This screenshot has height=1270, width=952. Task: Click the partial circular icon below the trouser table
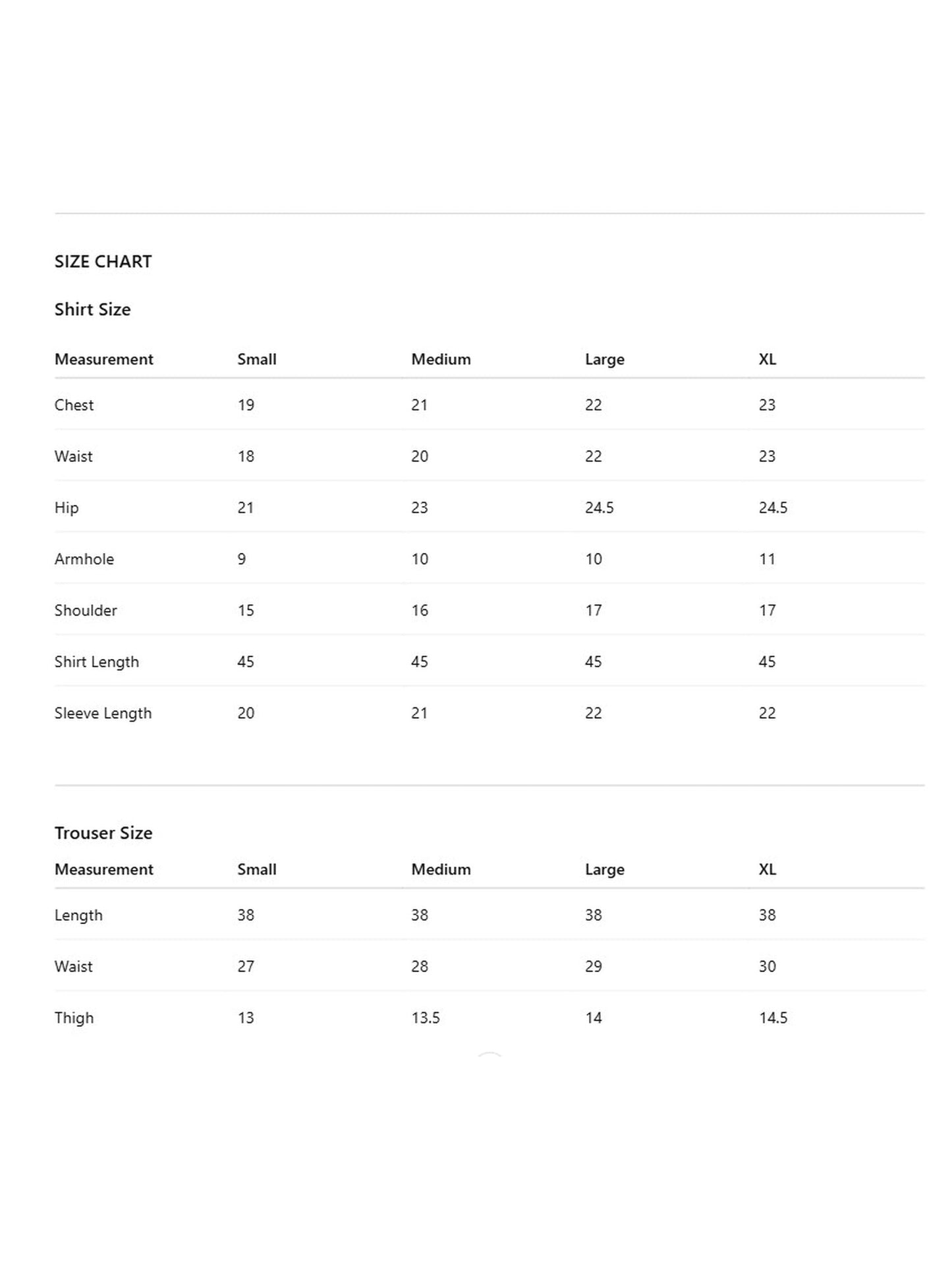coord(490,1055)
